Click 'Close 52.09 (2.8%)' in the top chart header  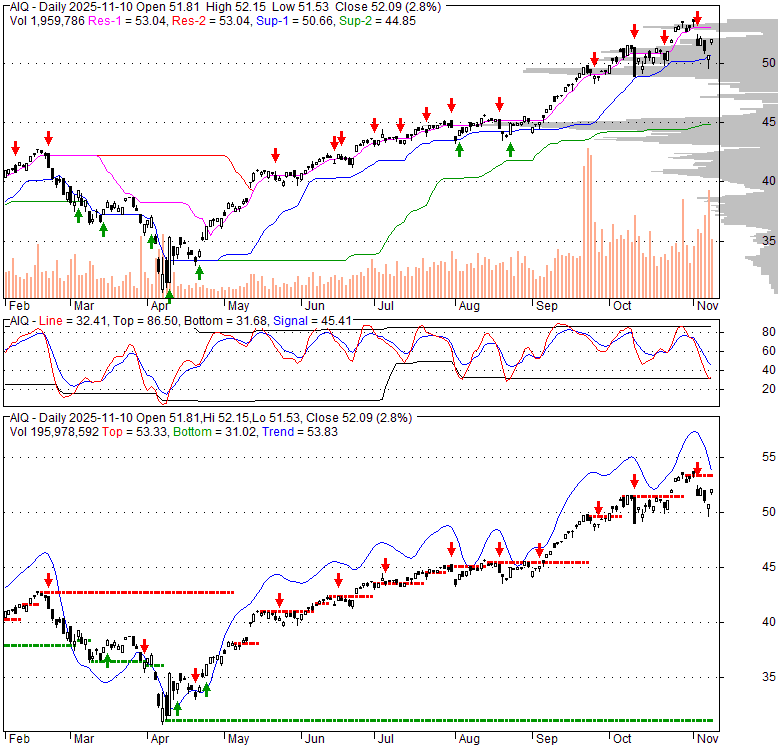click(388, 7)
